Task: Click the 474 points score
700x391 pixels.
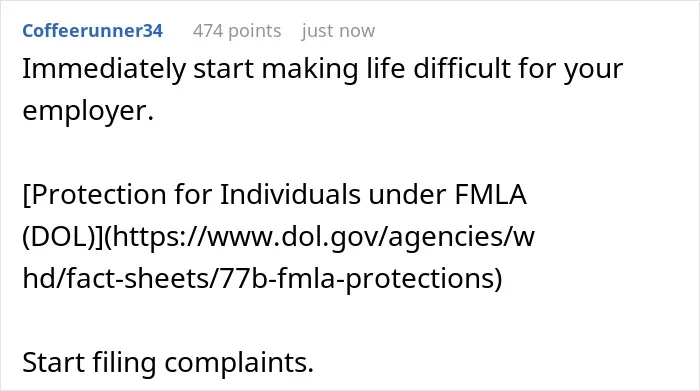Action: [237, 31]
